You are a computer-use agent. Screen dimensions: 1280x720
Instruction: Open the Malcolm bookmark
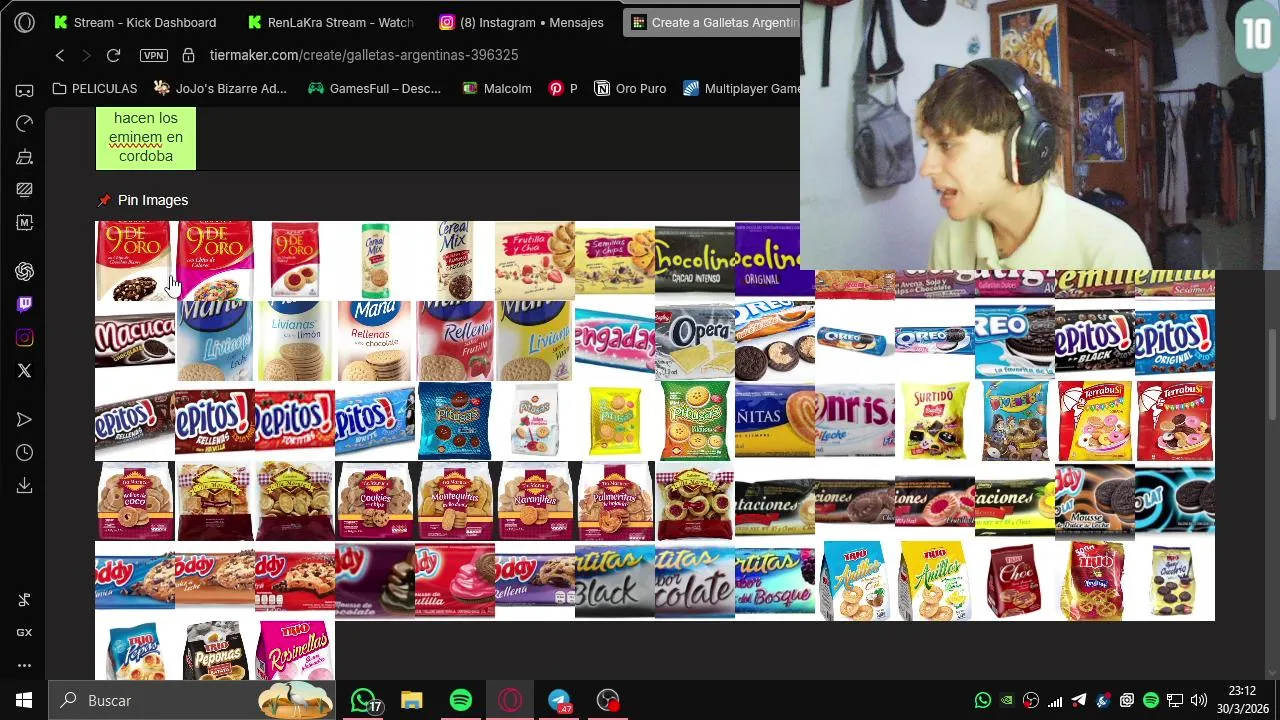[x=497, y=88]
